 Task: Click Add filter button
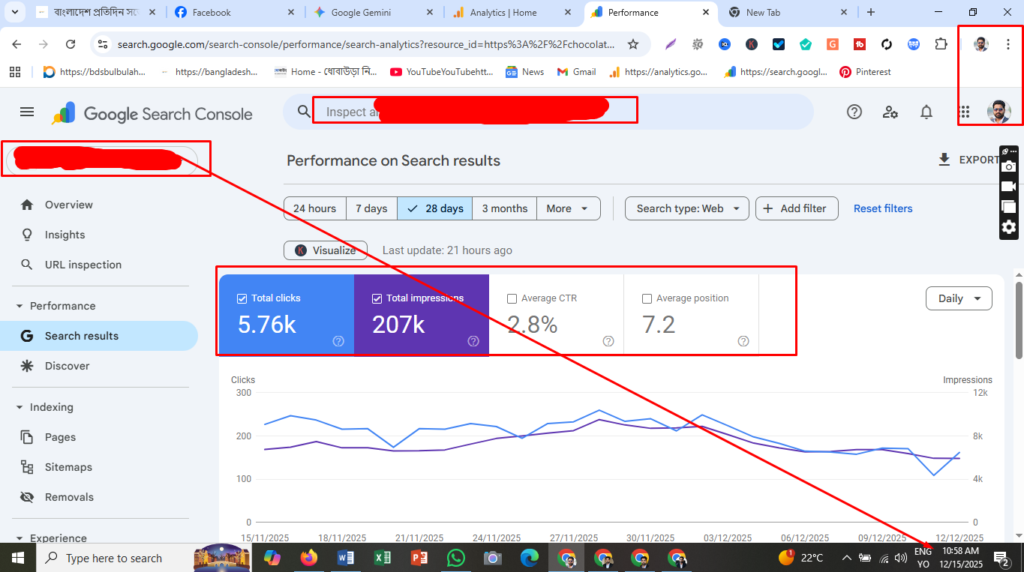(x=797, y=208)
